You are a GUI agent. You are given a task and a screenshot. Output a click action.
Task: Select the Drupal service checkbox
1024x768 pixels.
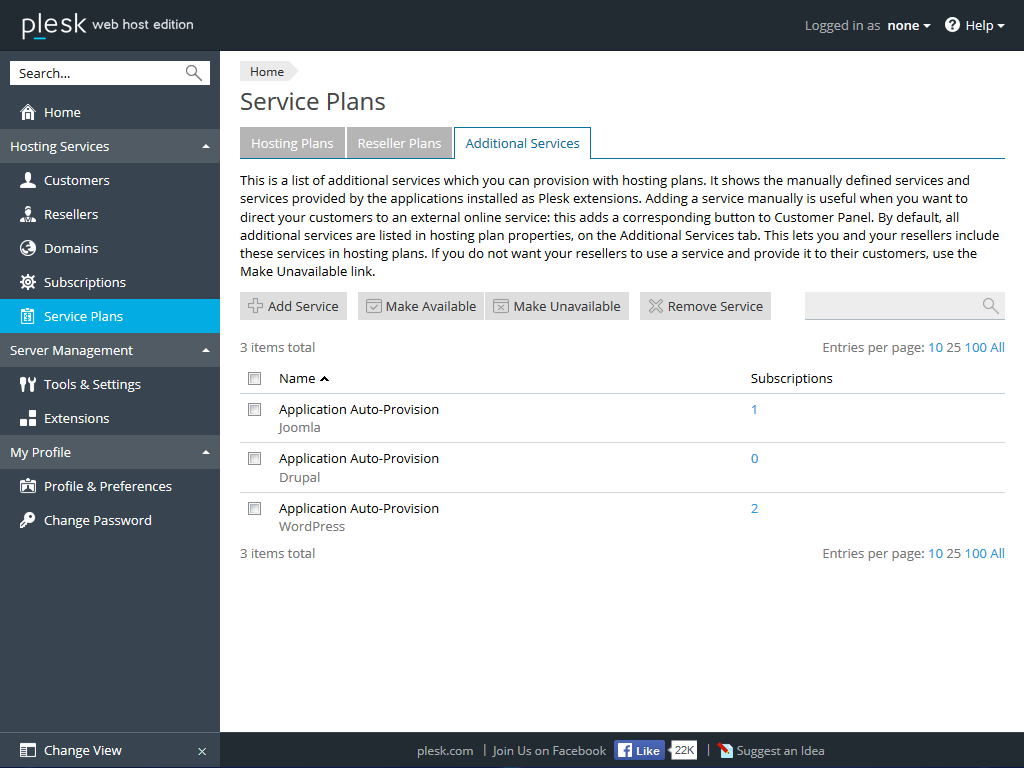point(255,459)
